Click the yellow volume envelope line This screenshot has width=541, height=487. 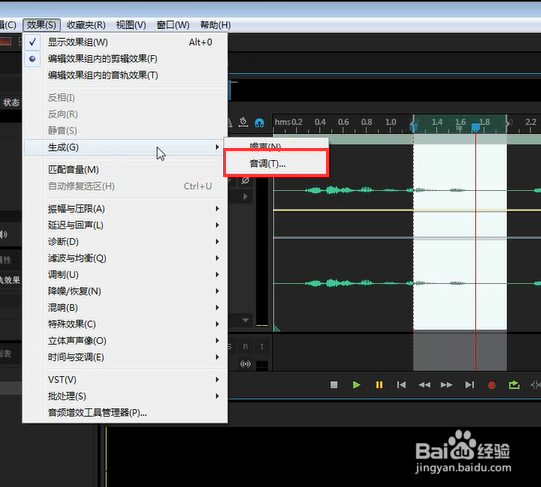tap(407, 210)
